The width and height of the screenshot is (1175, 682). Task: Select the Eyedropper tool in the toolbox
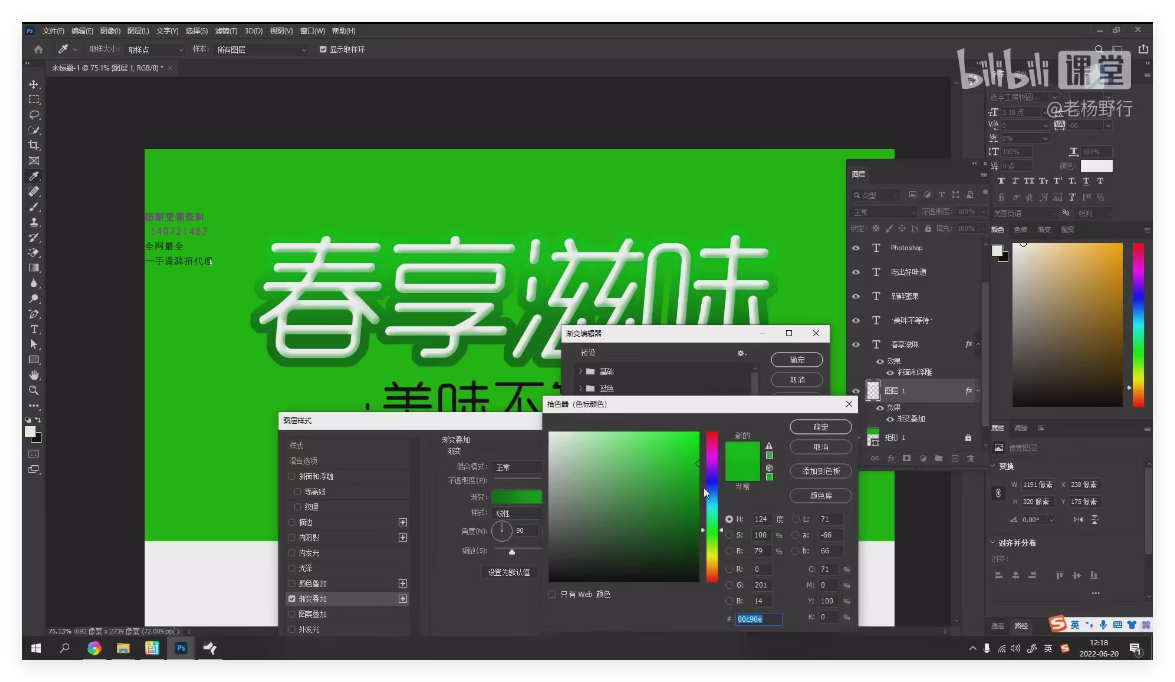tap(34, 176)
